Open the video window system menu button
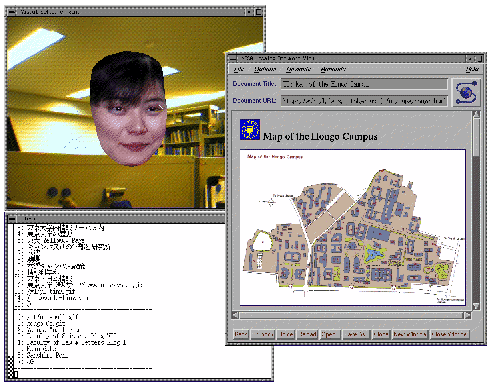492x385 pixels. (x=11, y=12)
